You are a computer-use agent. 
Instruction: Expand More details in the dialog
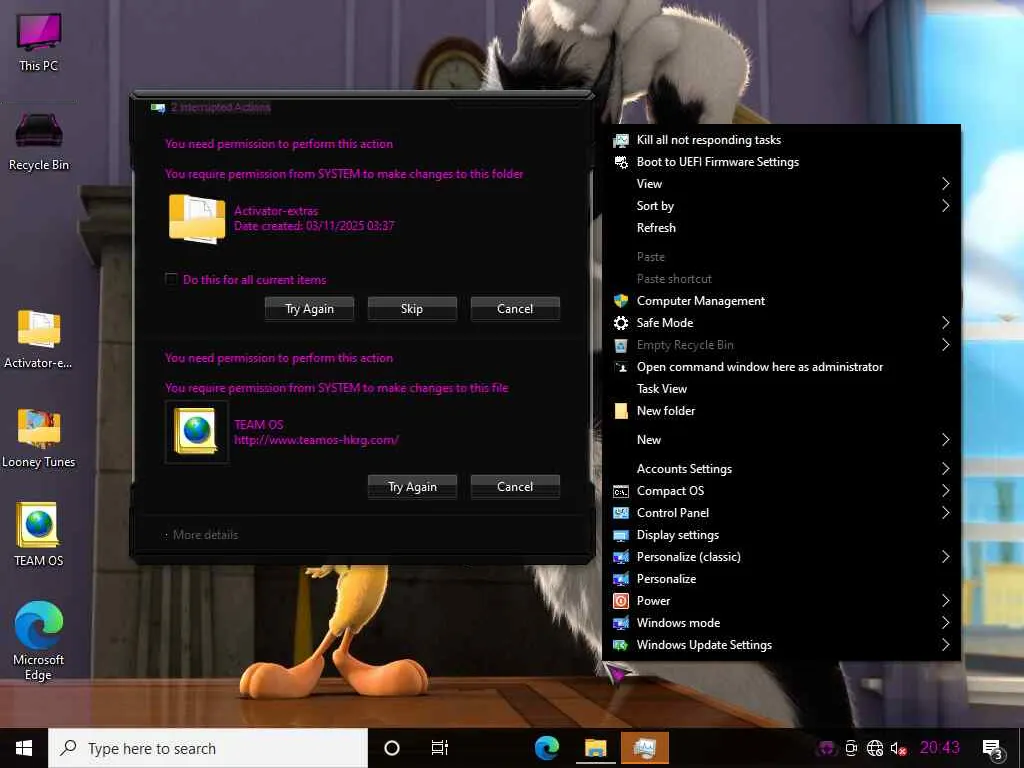coord(202,535)
